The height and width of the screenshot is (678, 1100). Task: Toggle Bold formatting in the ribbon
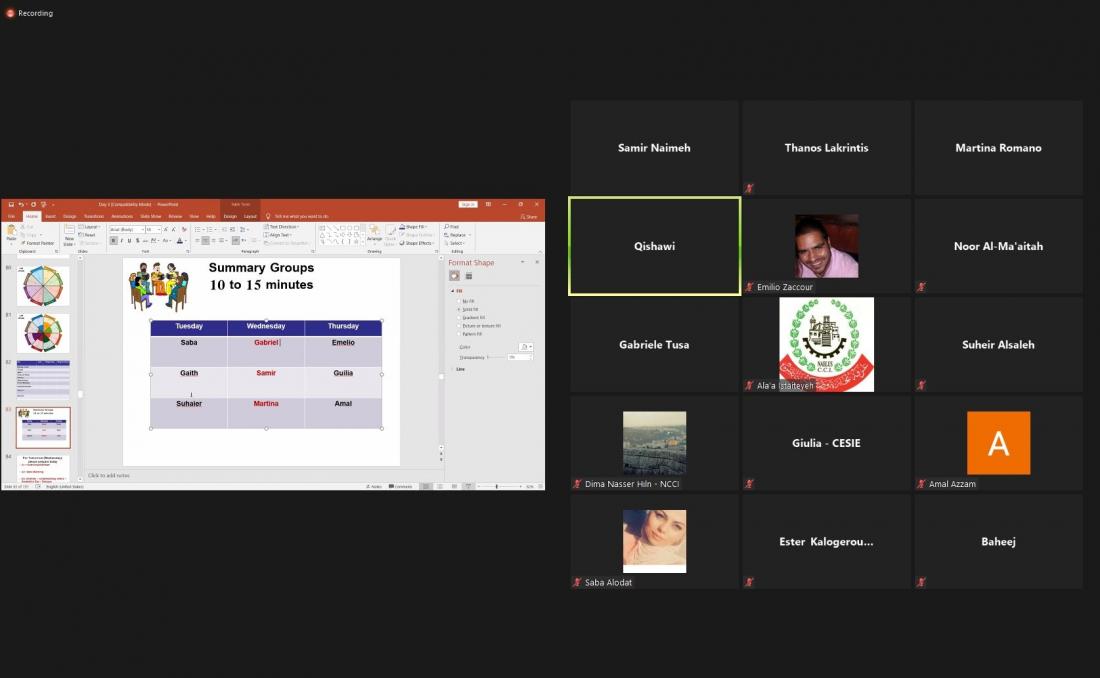(x=113, y=241)
